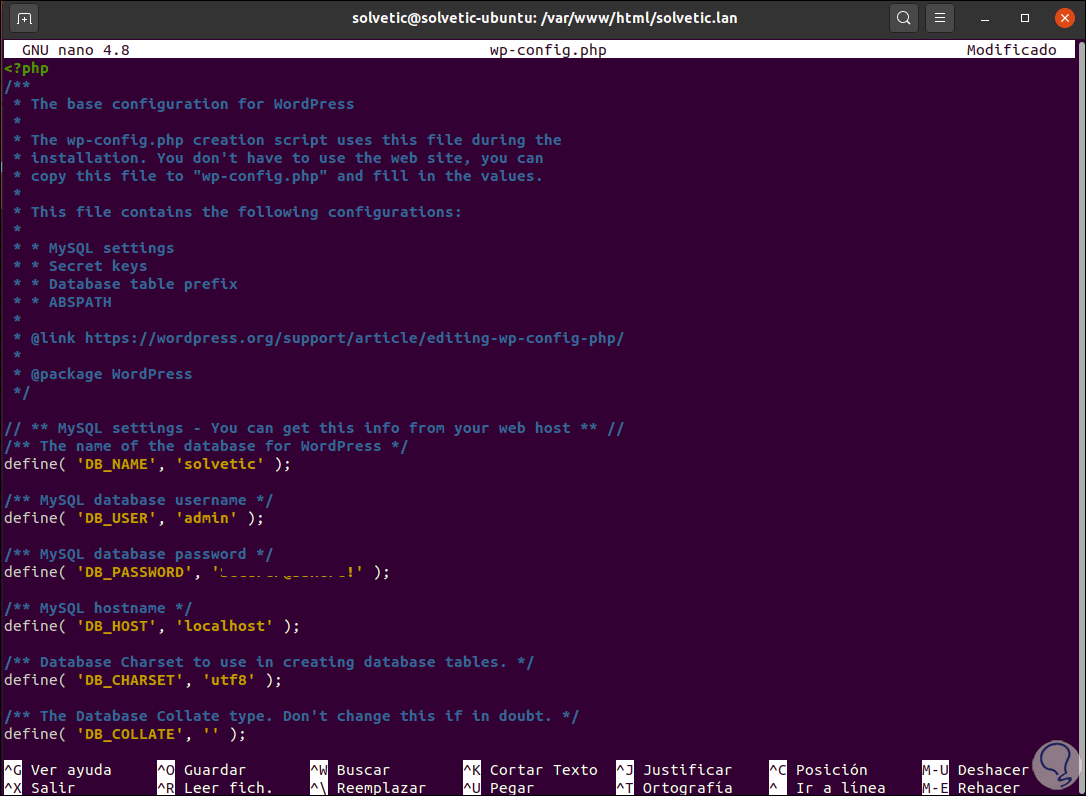Place cursor on the 'utf8' charset value

point(229,680)
